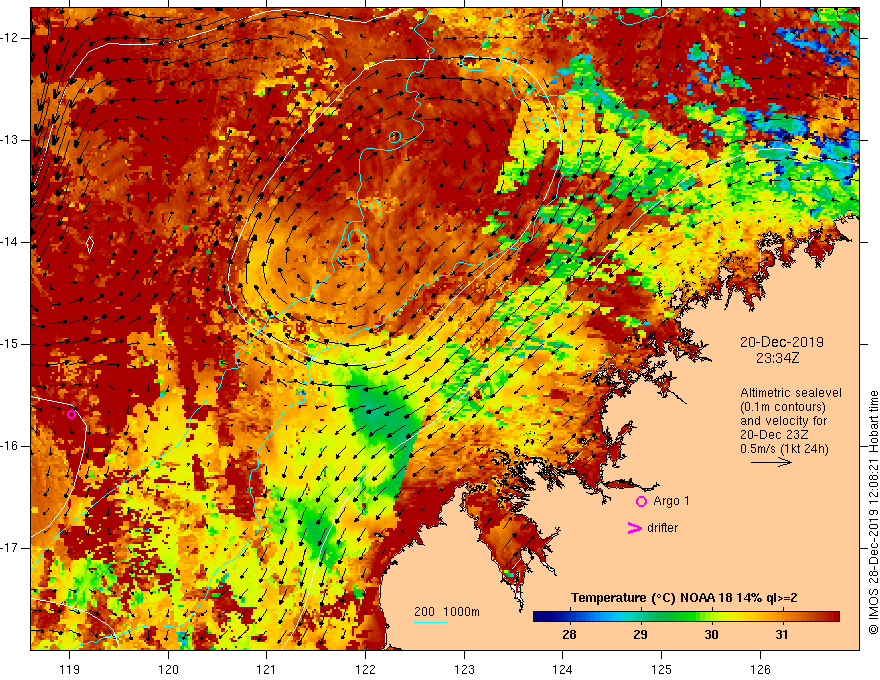Click the magenta Argo float marker near 119°E

coord(71,415)
